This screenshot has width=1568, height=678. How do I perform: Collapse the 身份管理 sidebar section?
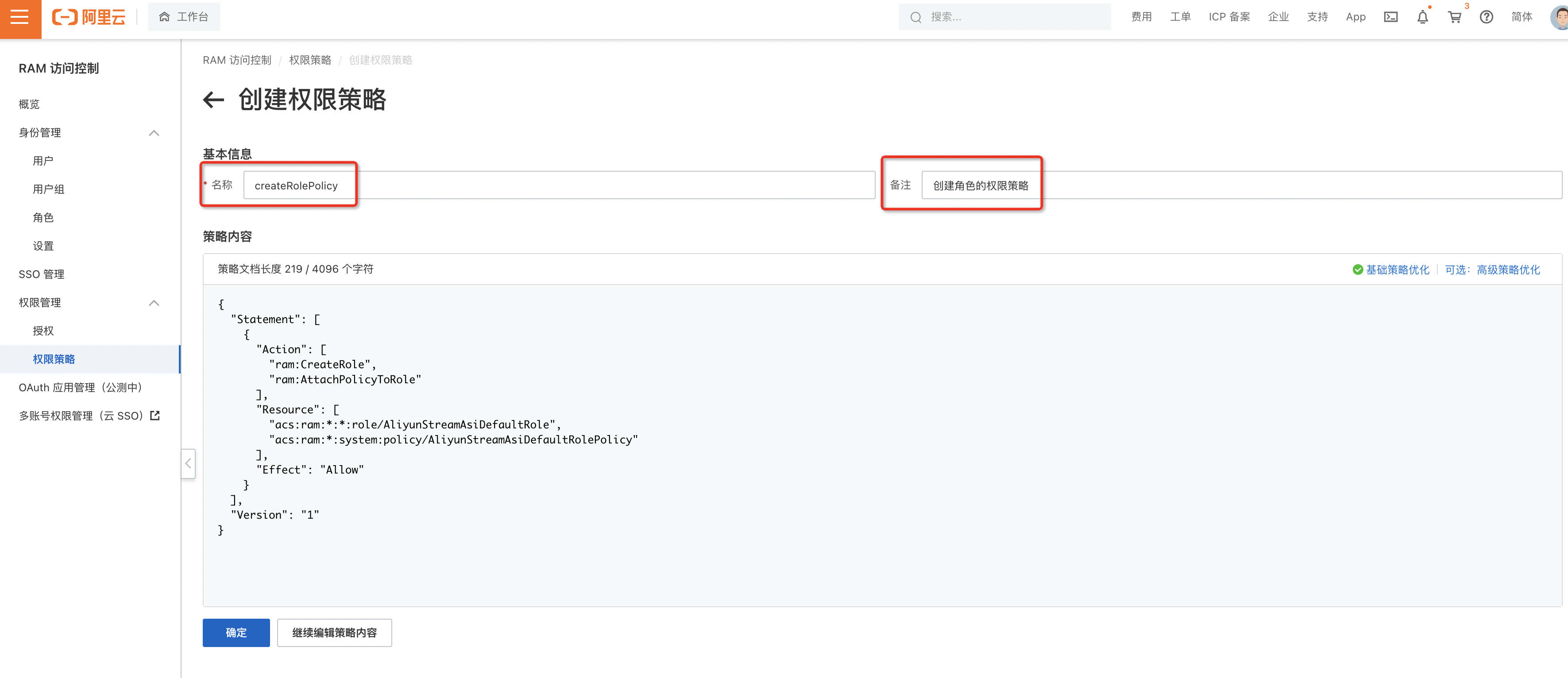pos(154,133)
